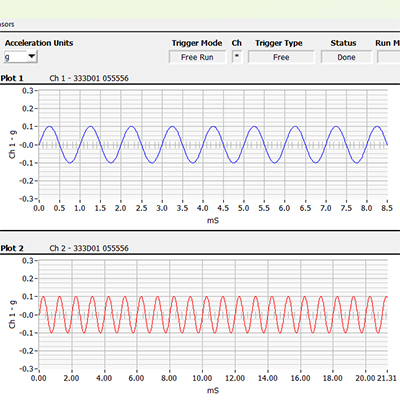
Task: Click the Ch field showing asterisk
Action: 237,57
